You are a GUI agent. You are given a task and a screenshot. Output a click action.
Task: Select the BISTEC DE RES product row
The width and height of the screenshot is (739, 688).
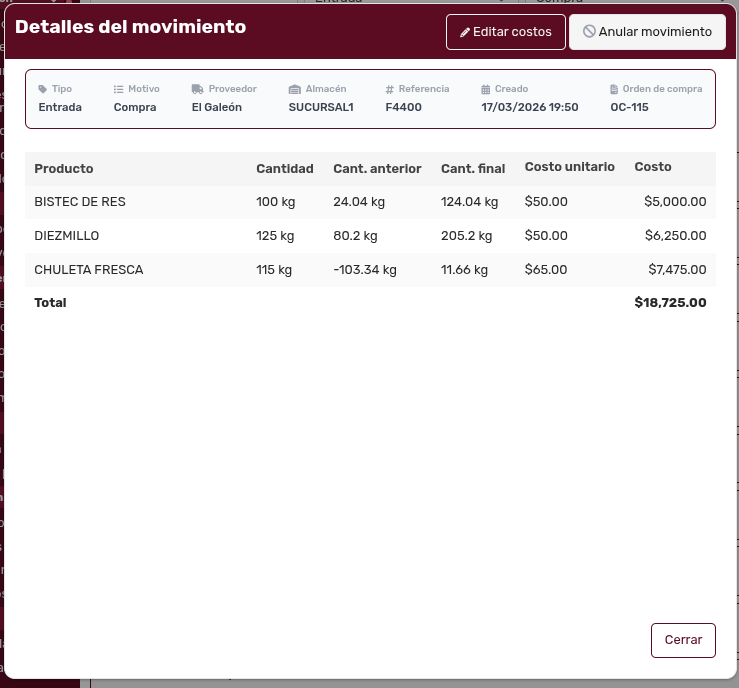pos(80,202)
